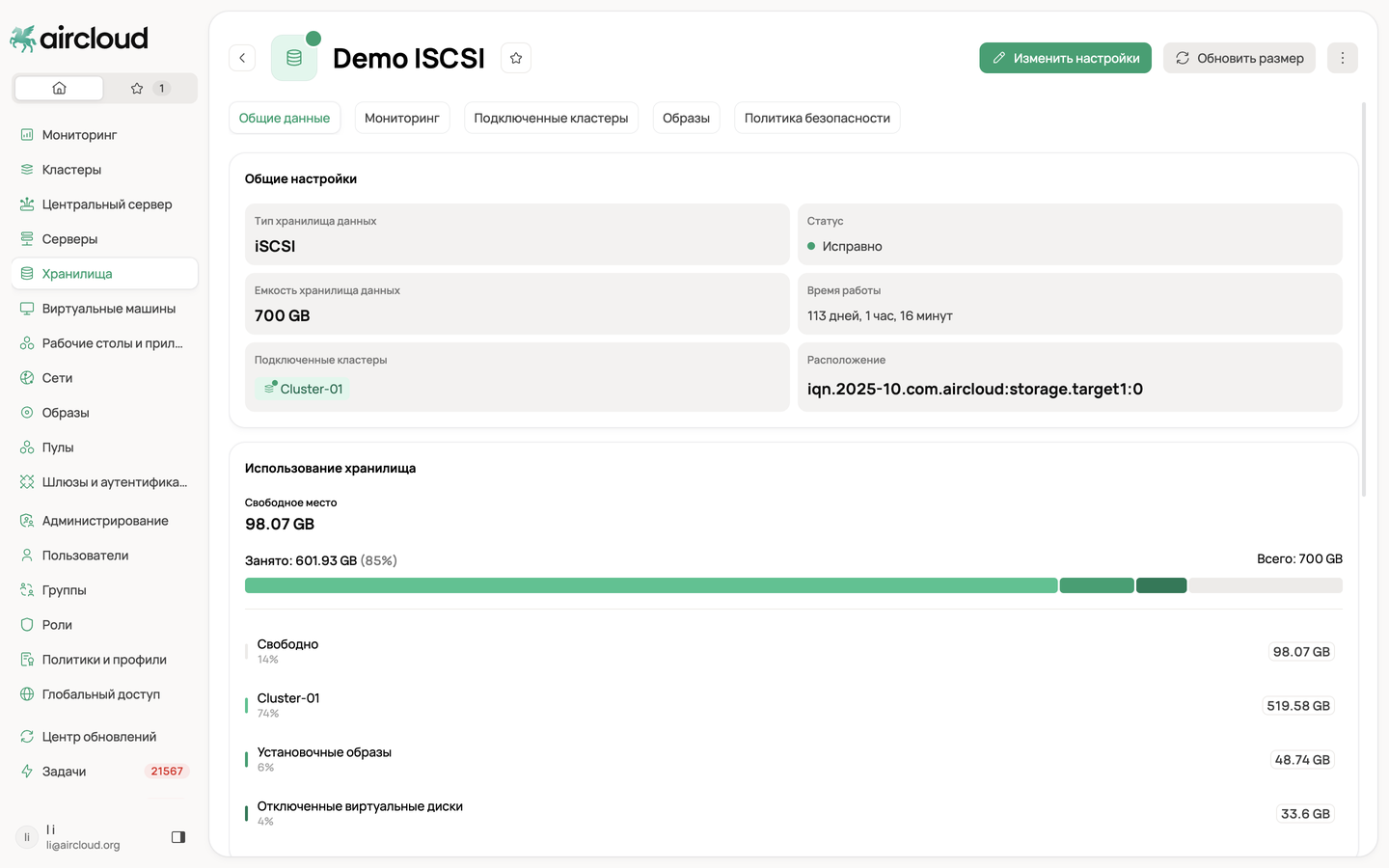Viewport: 1389px width, 868px height.
Task: Open Центральный сервер section
Action: 104,204
